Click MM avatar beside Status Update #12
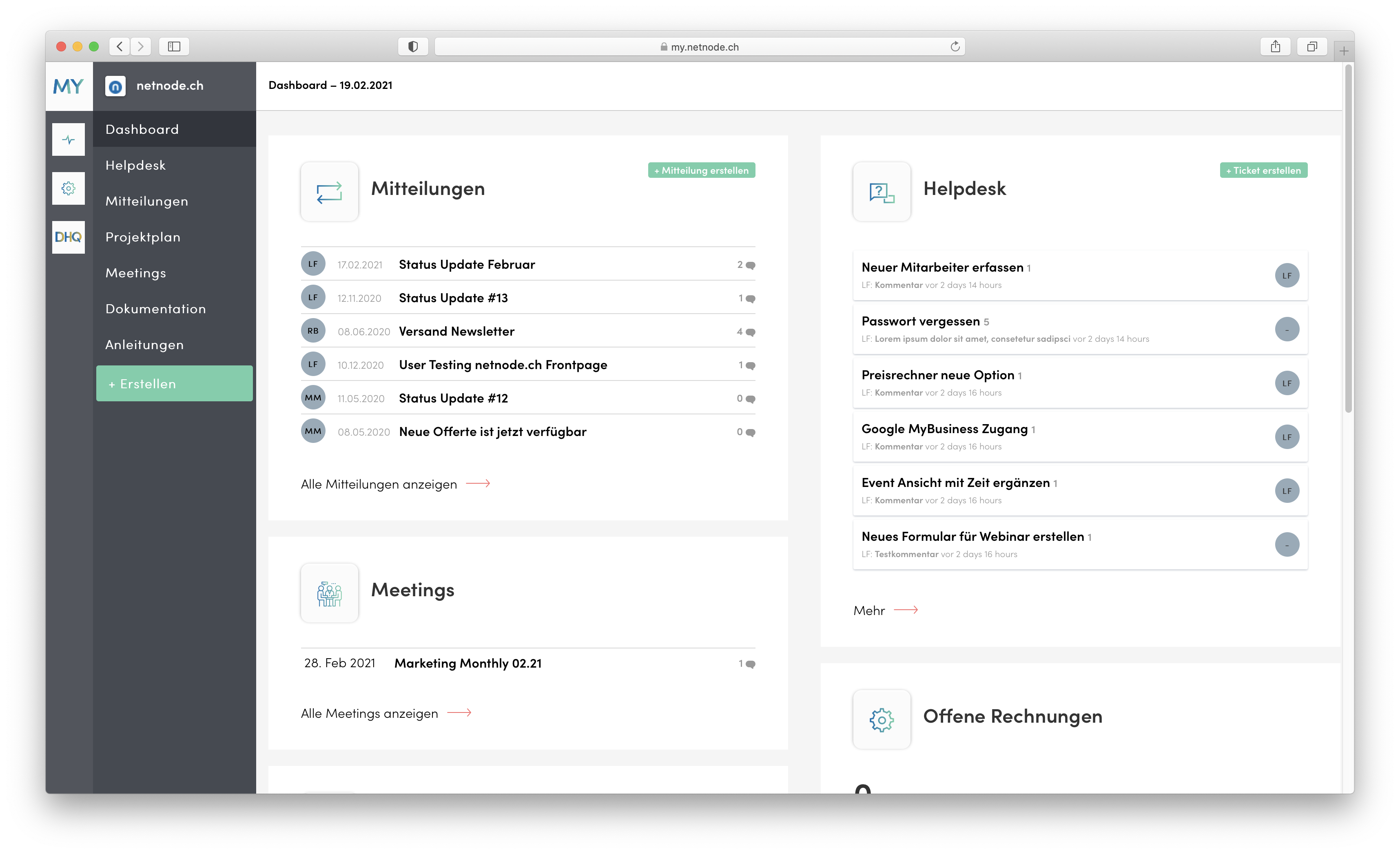This screenshot has width=1400, height=854. tap(313, 398)
